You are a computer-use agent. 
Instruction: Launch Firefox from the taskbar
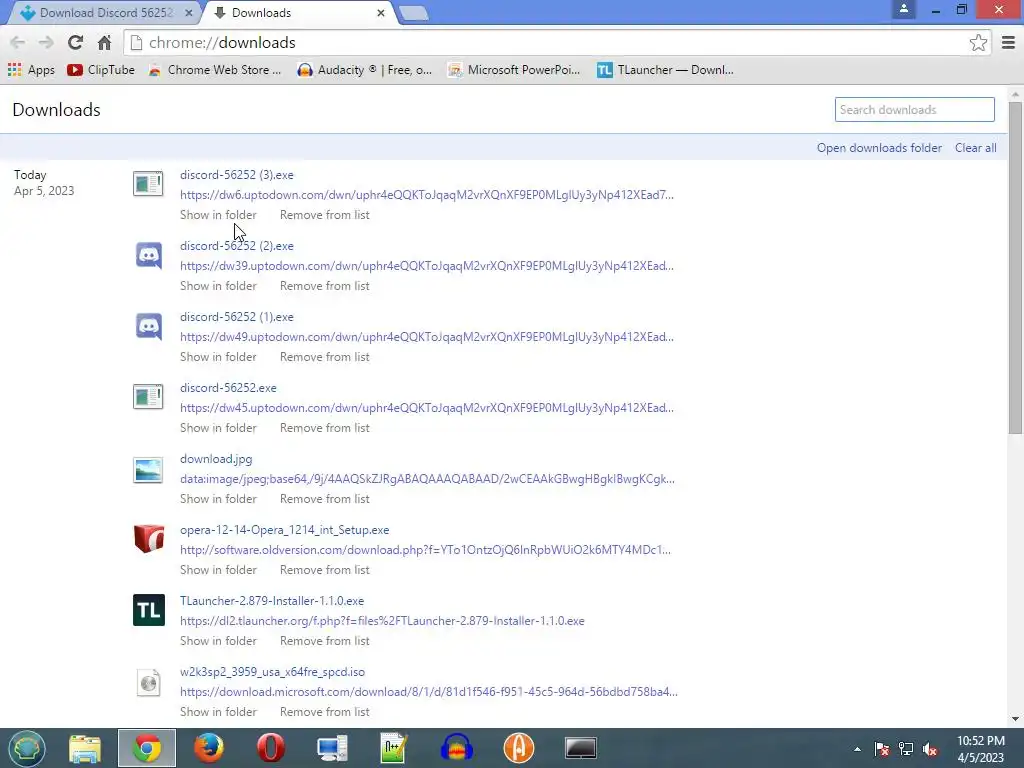pyautogui.click(x=209, y=748)
